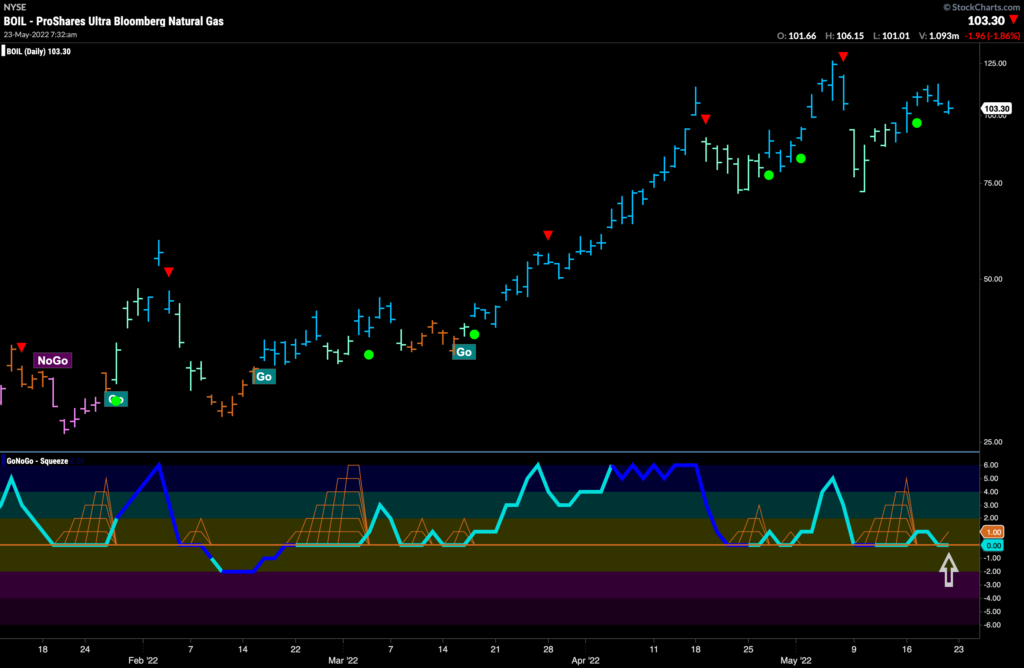Click the "Mar '22" date axis label

click(x=343, y=660)
